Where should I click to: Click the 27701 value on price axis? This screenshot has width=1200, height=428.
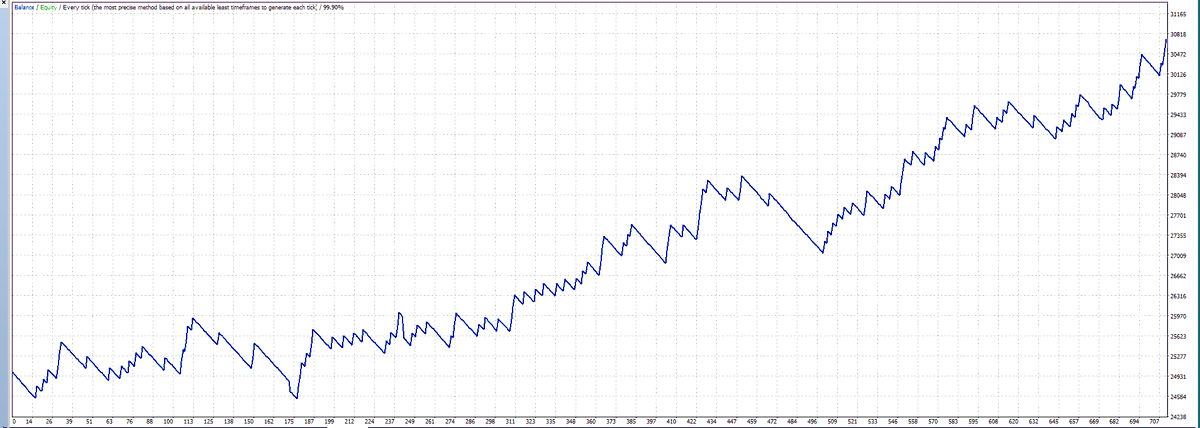(1176, 215)
